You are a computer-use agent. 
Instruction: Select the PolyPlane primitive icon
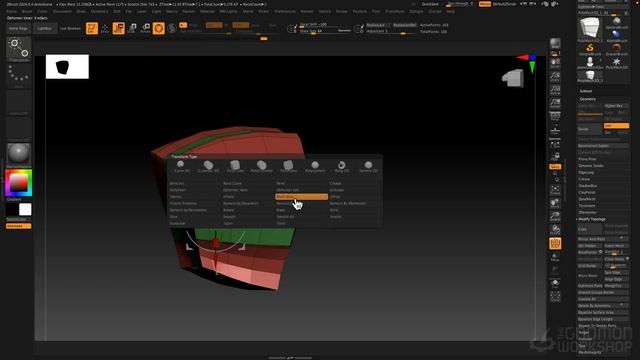(x=288, y=166)
